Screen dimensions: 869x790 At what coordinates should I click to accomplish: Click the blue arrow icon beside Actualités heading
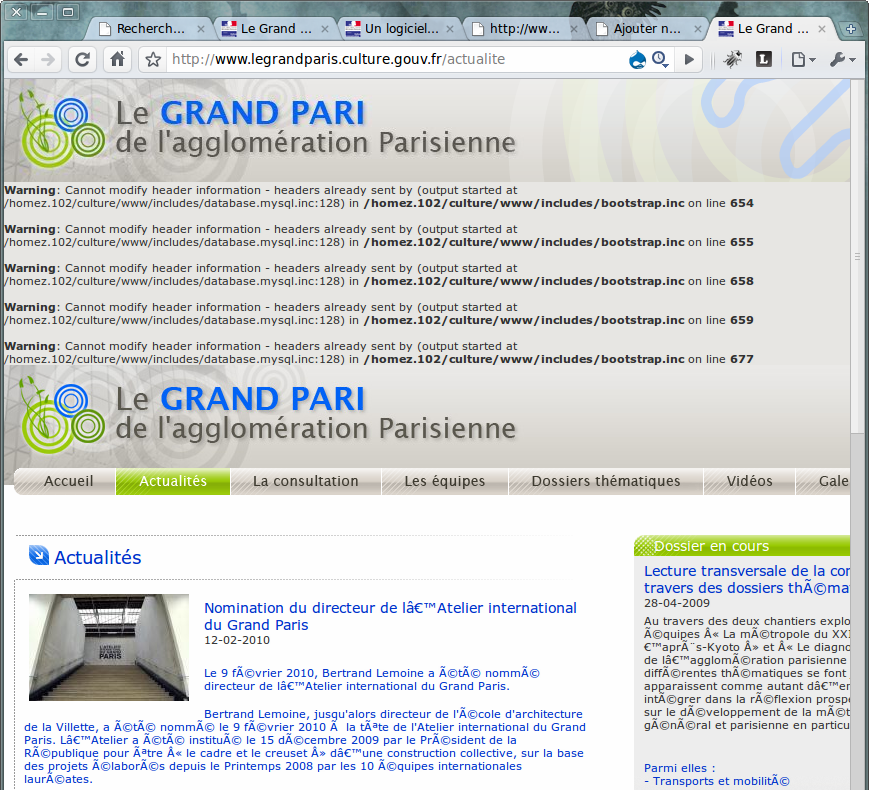39,555
